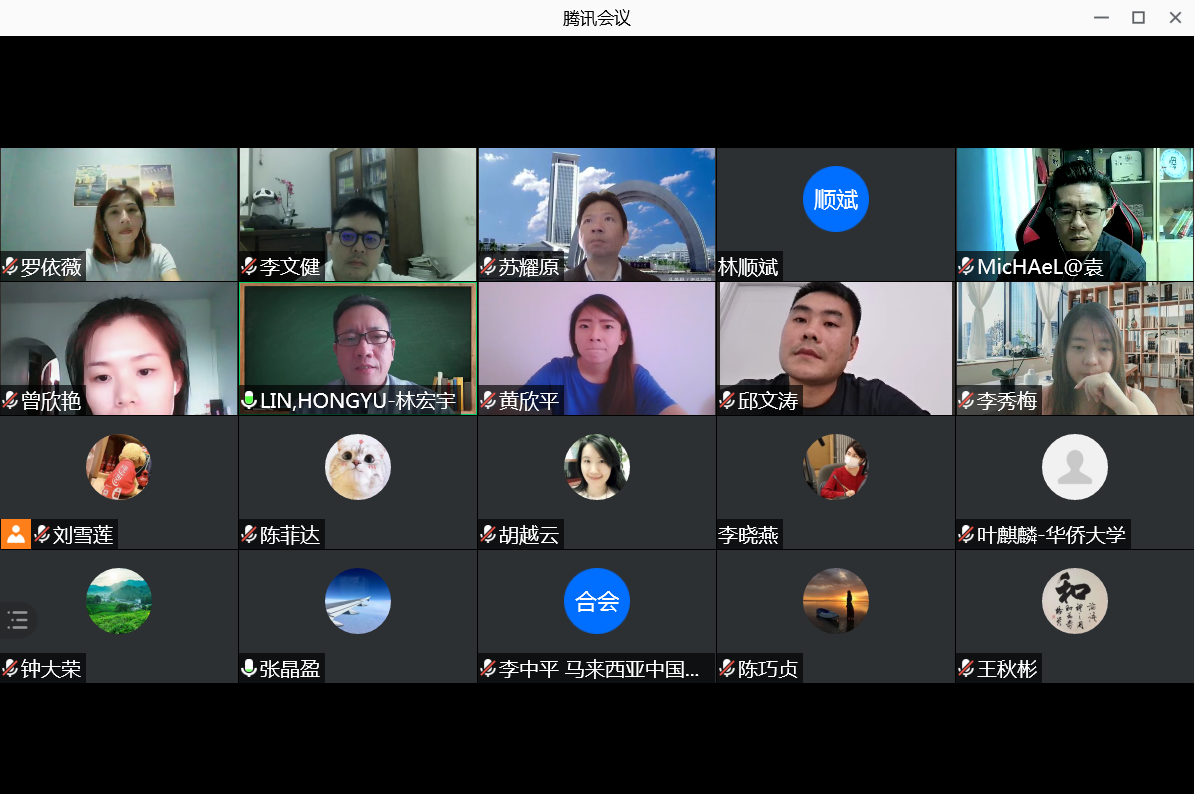
Task: Click muted mic icon beside 钟大荣
Action: (10, 668)
